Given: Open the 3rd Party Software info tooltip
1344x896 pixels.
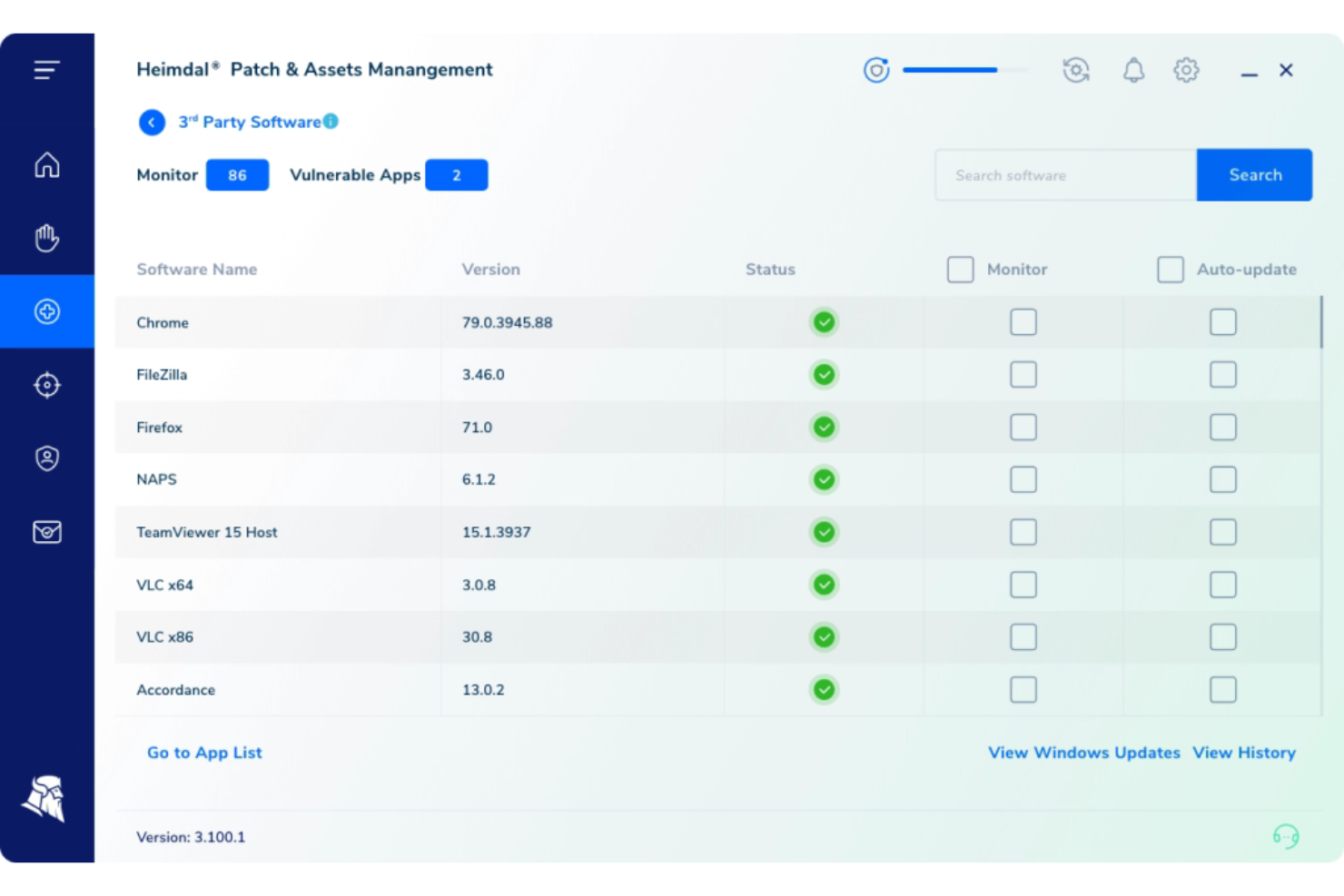Looking at the screenshot, I should (x=330, y=120).
